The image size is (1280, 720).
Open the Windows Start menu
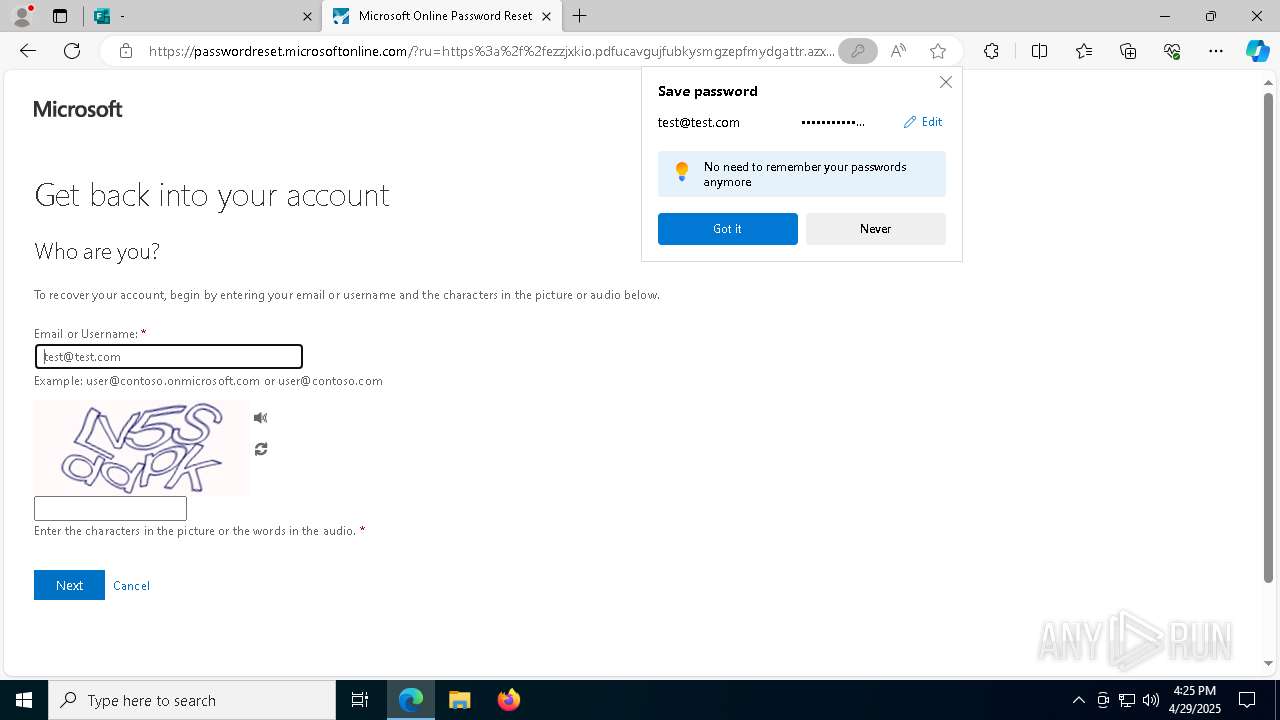tap(24, 700)
